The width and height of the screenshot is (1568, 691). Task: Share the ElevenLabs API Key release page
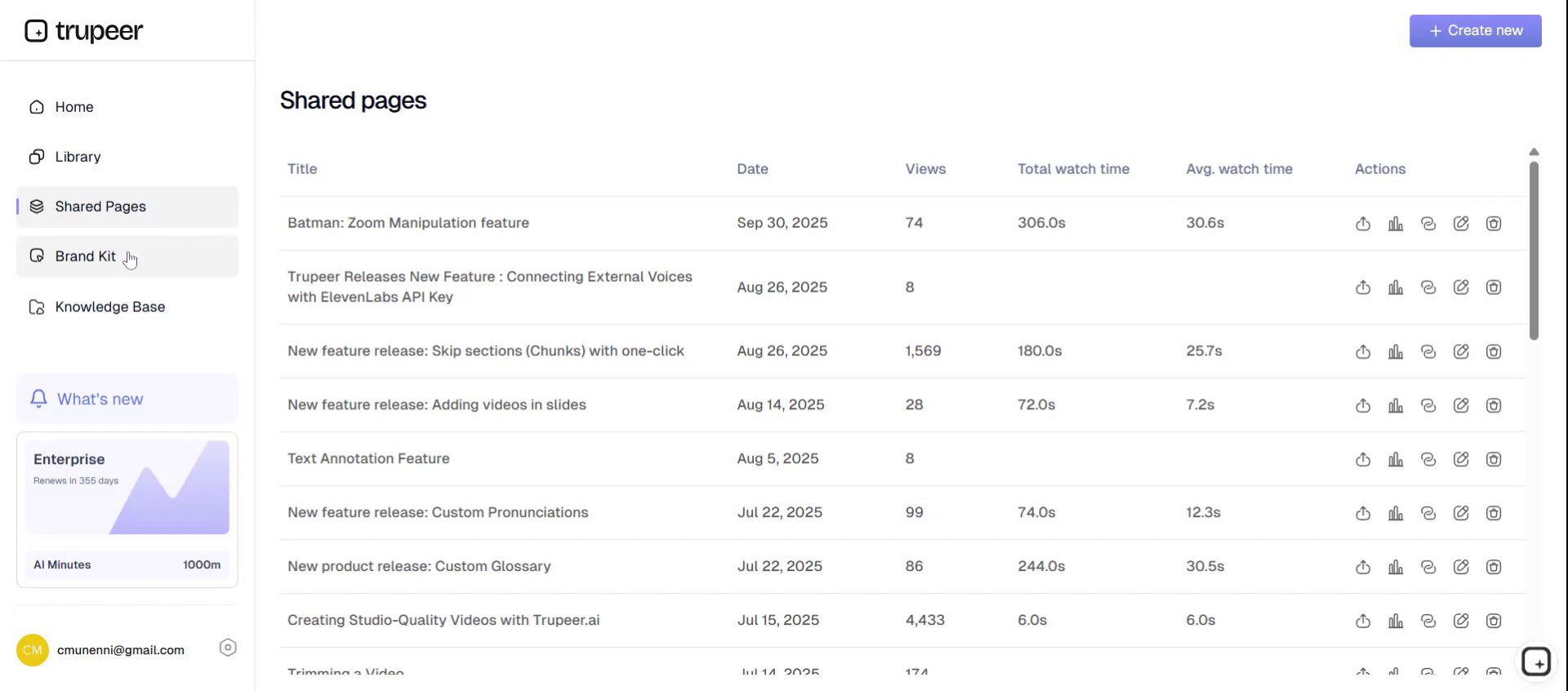pos(1363,287)
